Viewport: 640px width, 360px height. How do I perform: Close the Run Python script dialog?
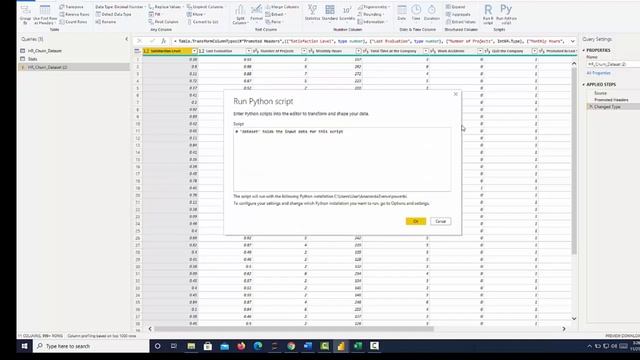point(456,94)
